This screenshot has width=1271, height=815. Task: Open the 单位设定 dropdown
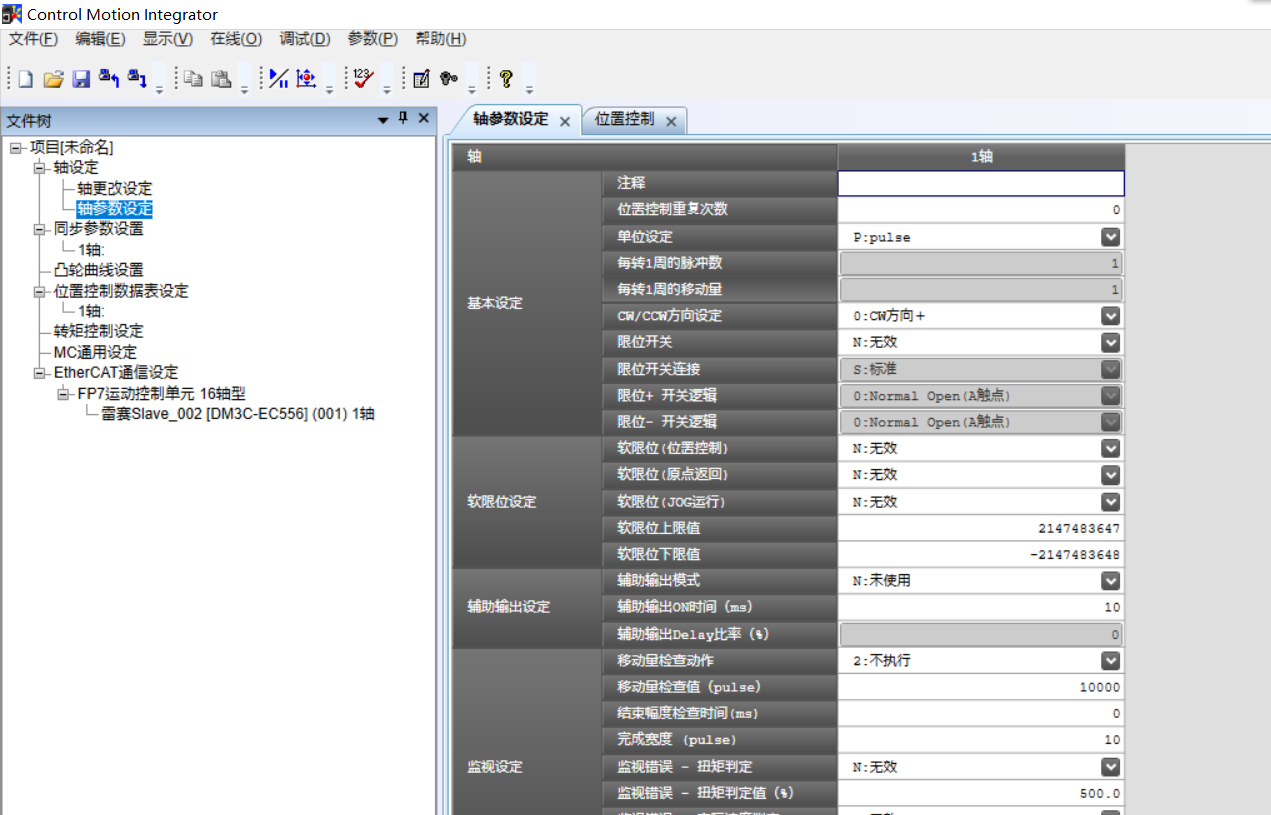point(1110,237)
